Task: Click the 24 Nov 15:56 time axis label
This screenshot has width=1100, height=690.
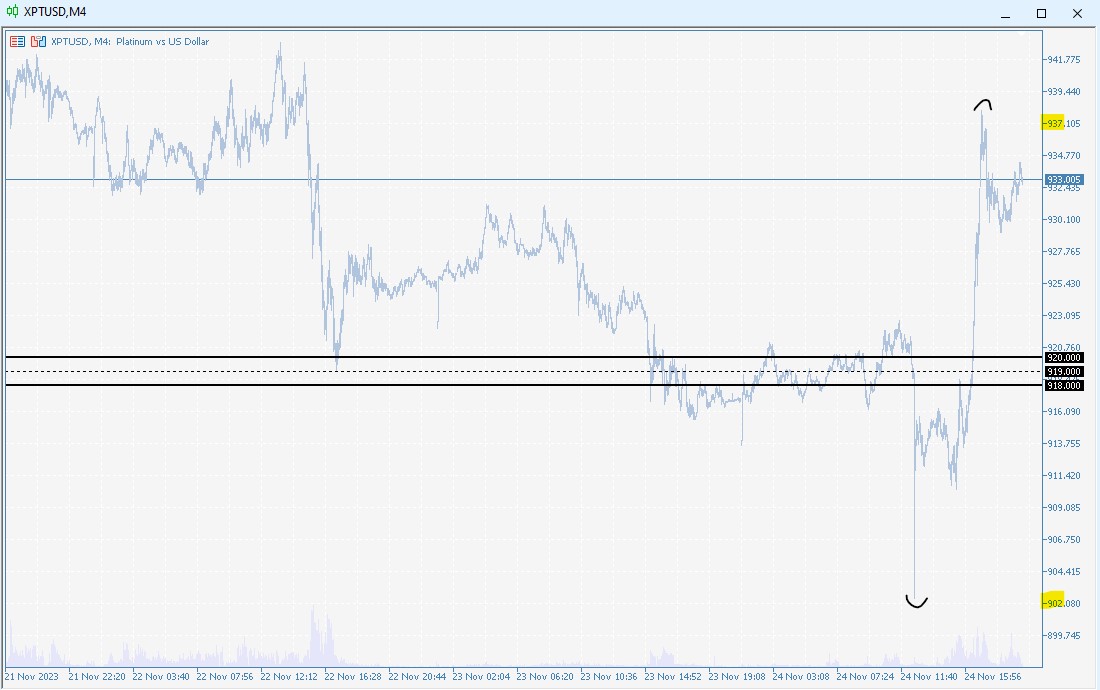Action: 993,677
